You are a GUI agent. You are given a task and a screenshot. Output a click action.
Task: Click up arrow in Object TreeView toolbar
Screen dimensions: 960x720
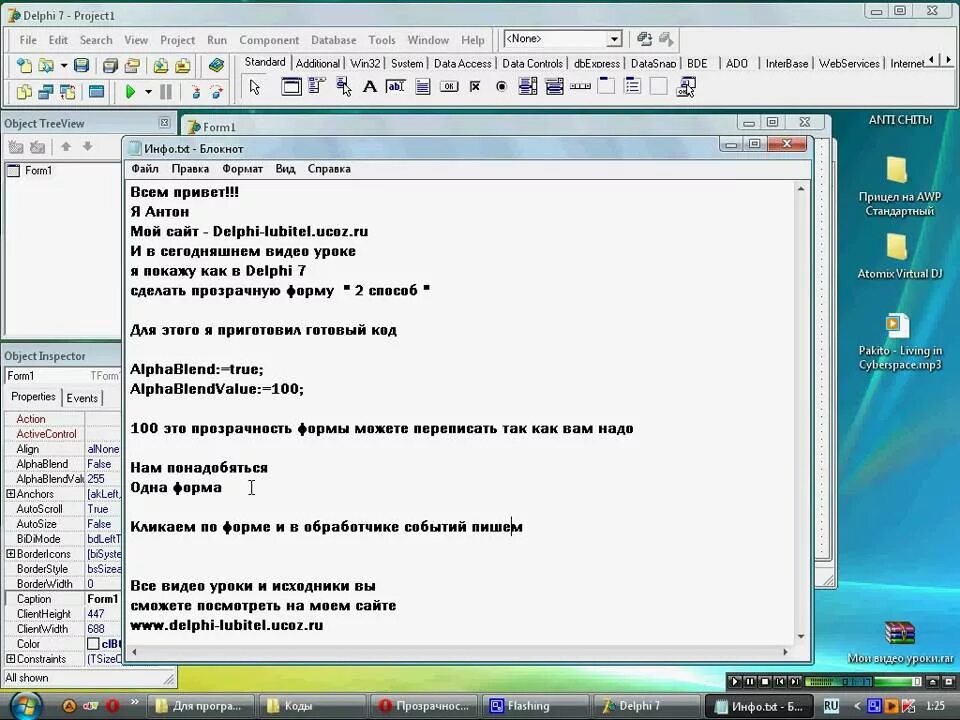[x=66, y=146]
